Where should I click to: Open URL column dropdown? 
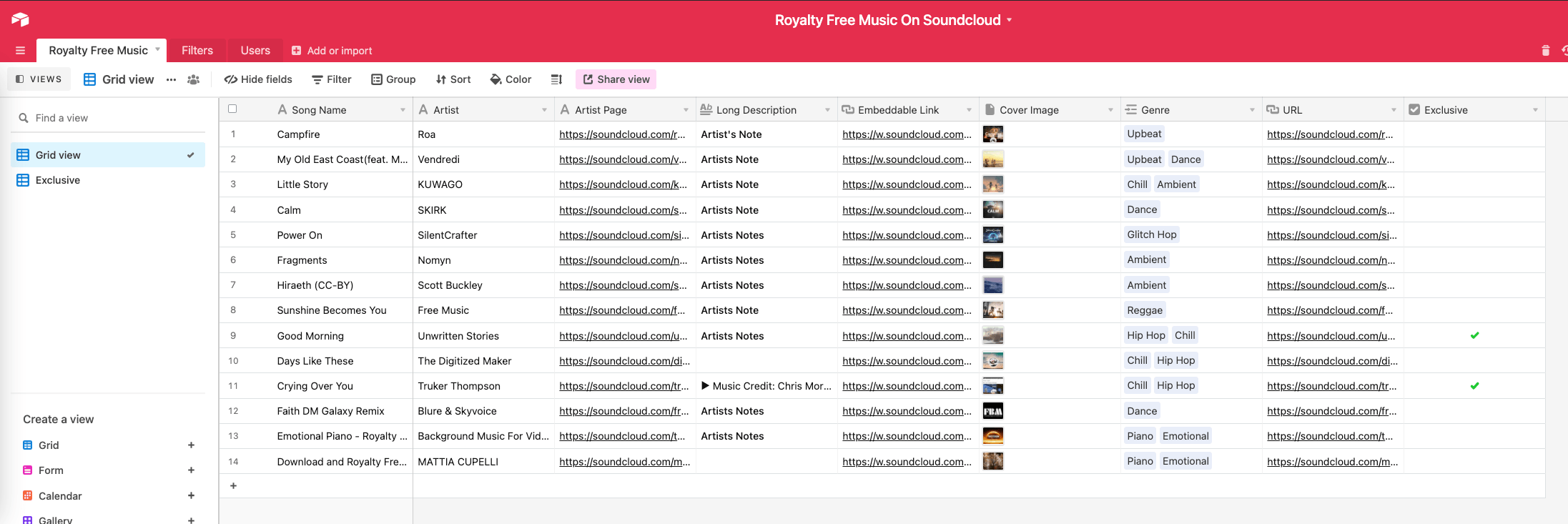(1394, 110)
